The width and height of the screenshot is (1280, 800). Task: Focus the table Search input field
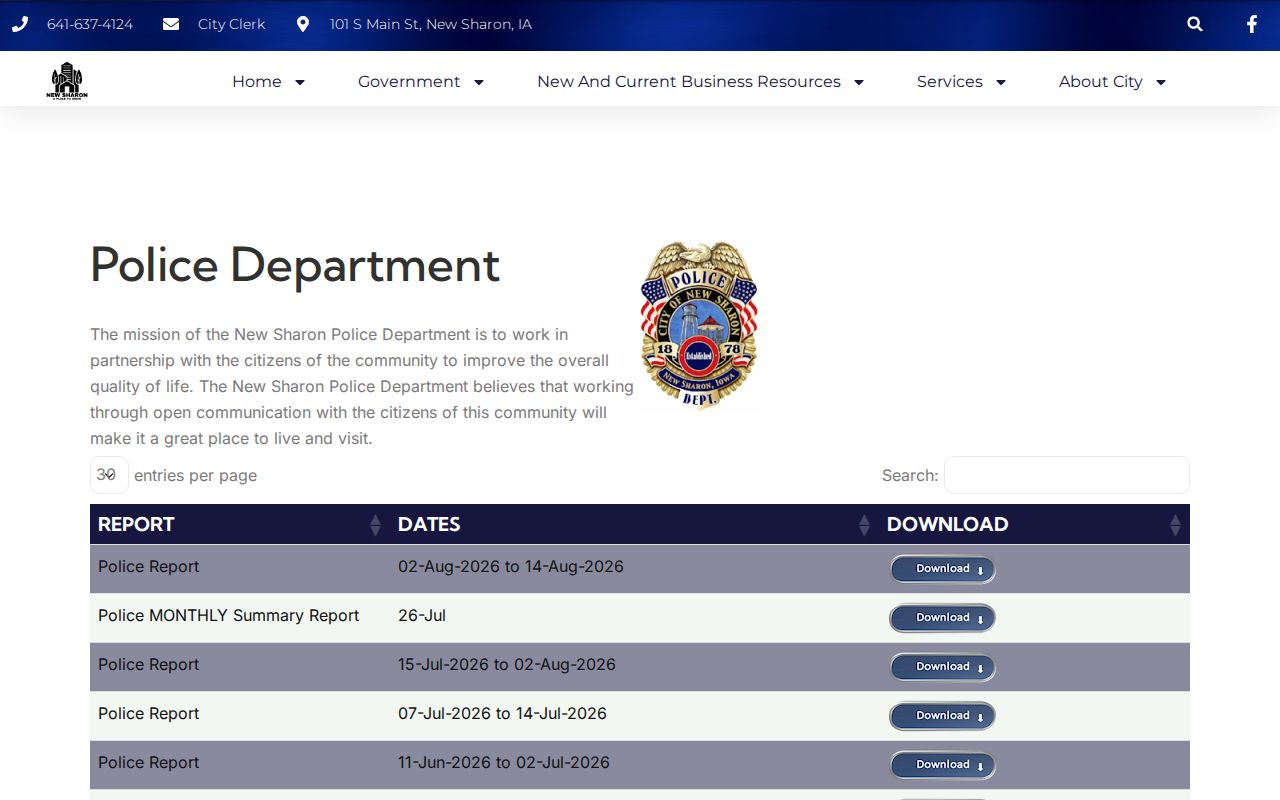(x=1067, y=475)
